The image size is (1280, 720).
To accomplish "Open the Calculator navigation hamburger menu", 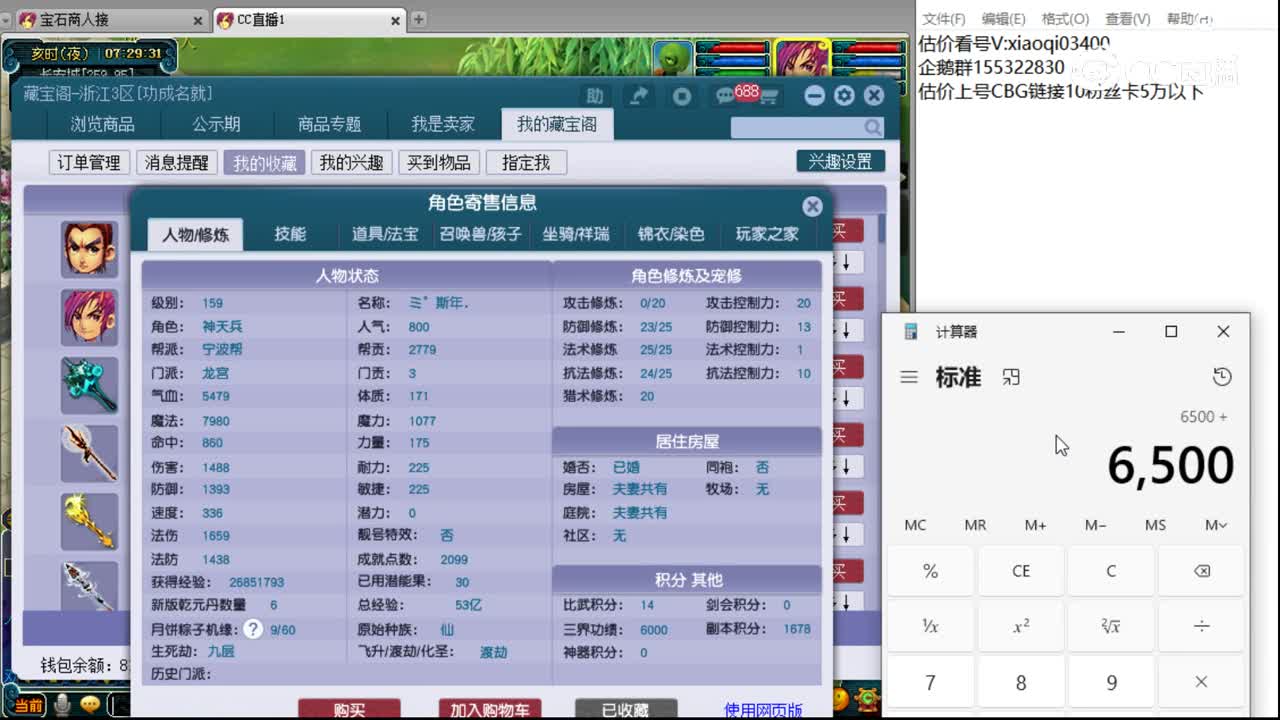I will coord(909,377).
